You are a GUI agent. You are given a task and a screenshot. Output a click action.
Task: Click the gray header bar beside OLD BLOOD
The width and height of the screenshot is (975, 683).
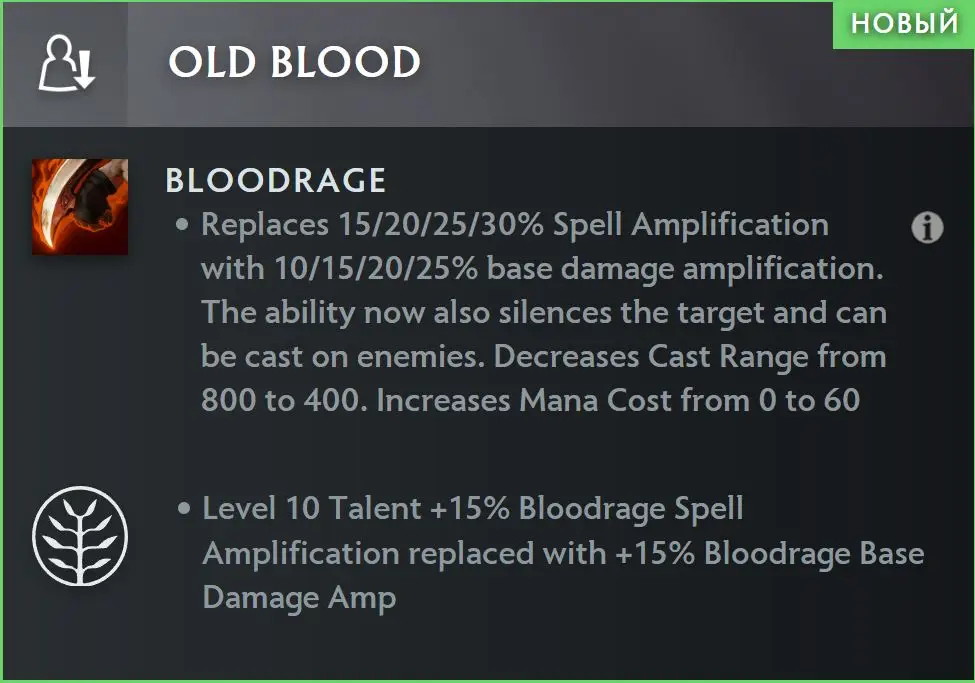(622, 64)
